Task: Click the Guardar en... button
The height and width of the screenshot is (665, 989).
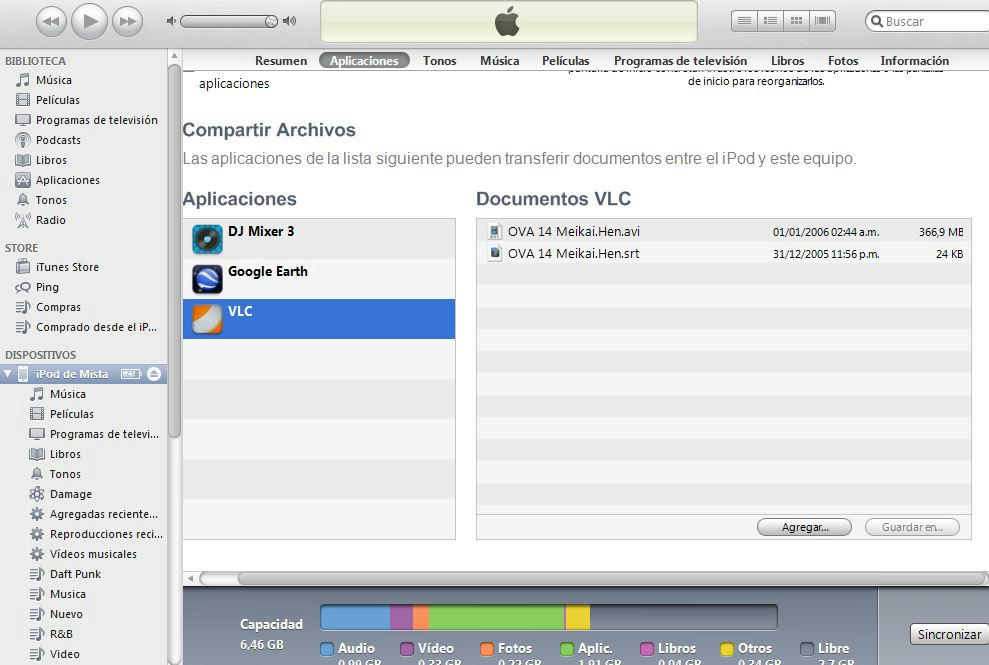Action: point(912,527)
